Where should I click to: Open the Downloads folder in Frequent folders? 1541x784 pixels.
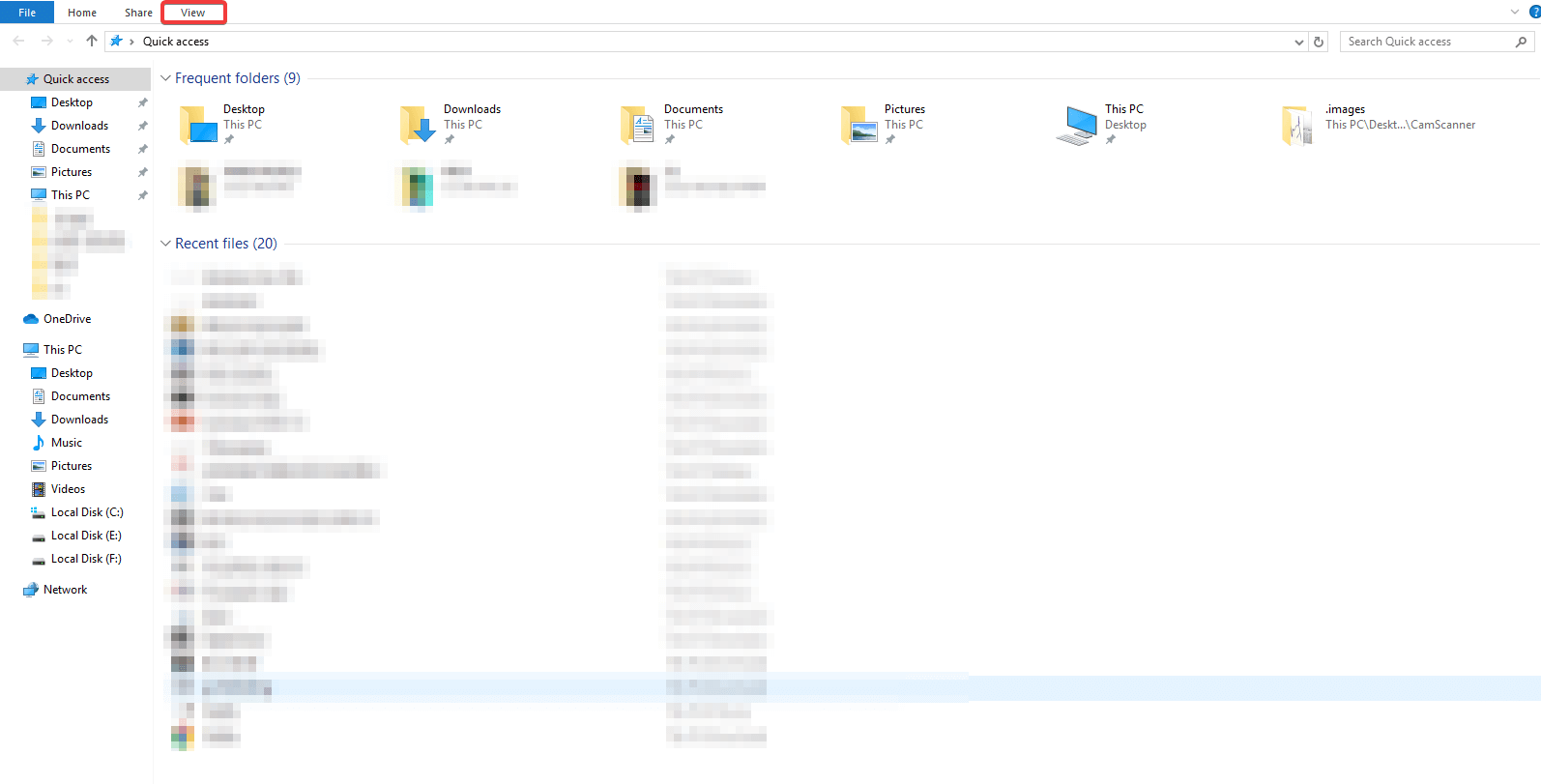click(419, 125)
